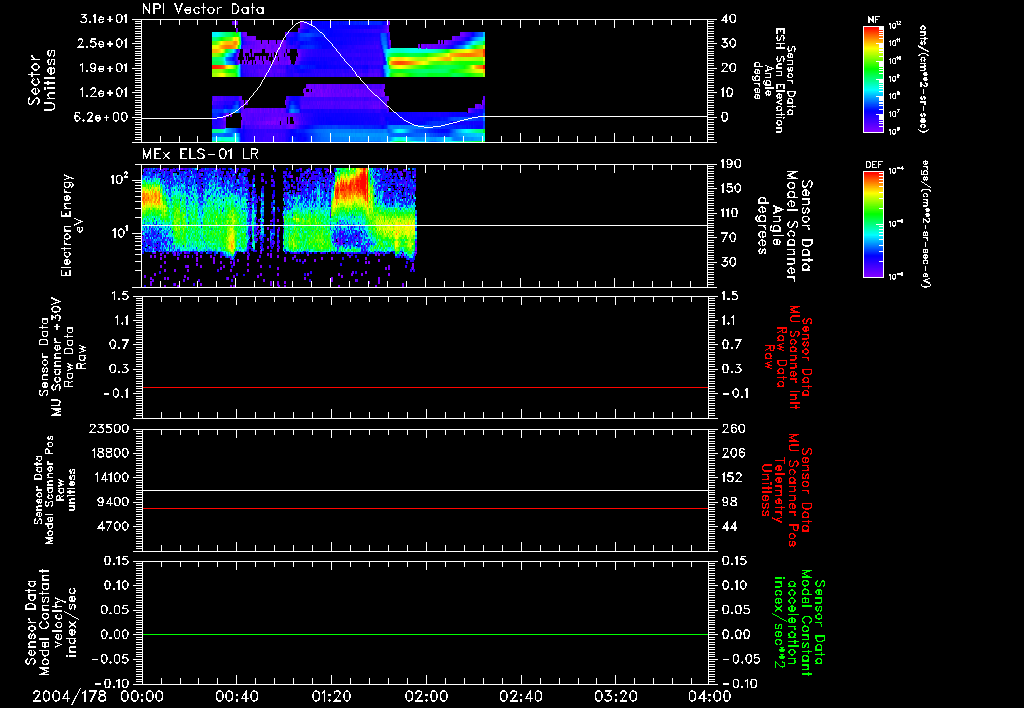1024x708 pixels.
Task: Click the DEF energy flux color bar
Action: point(873,224)
